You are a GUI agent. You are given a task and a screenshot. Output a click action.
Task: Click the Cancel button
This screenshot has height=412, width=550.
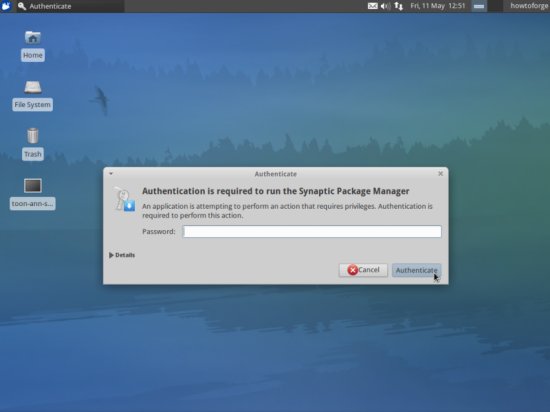tap(363, 270)
